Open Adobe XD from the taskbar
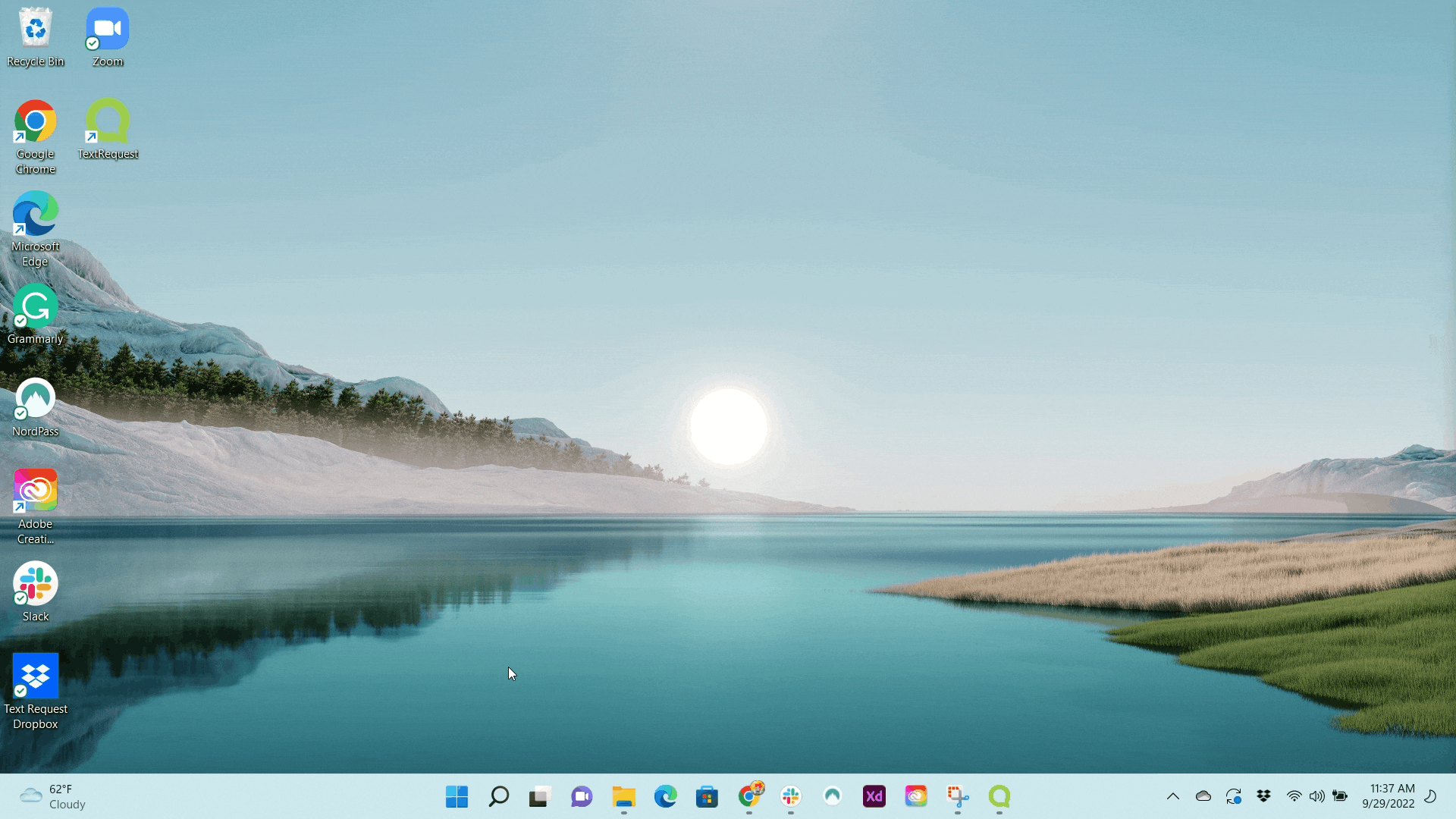 tap(874, 796)
